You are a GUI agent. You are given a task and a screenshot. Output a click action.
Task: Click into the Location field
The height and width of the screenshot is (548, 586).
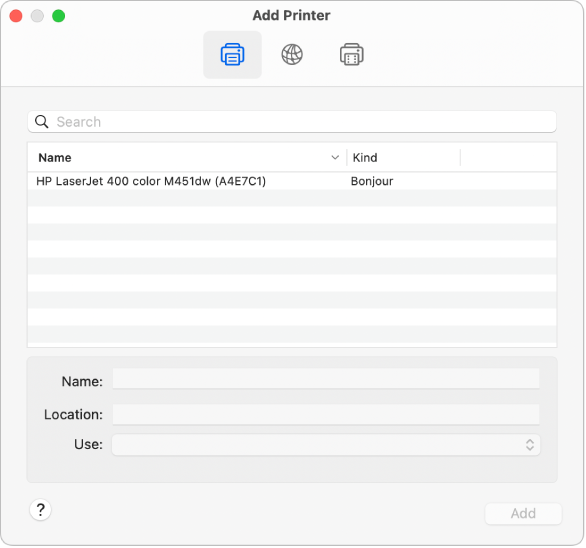pyautogui.click(x=326, y=414)
